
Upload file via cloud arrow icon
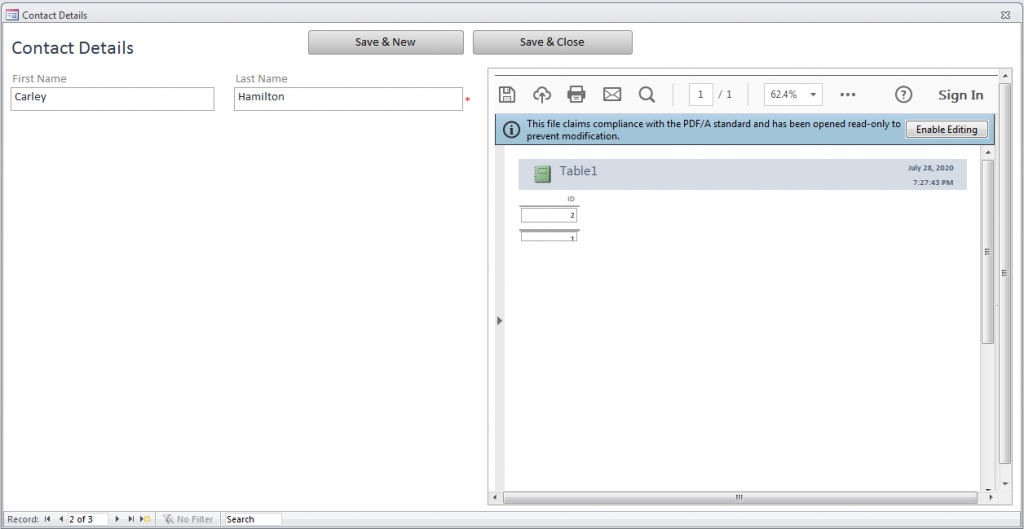click(541, 95)
